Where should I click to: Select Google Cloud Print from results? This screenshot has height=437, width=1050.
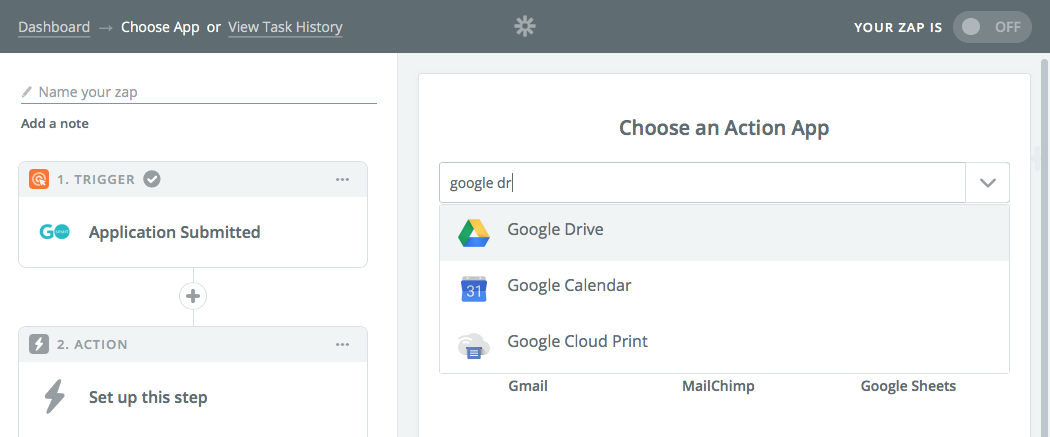(x=724, y=345)
